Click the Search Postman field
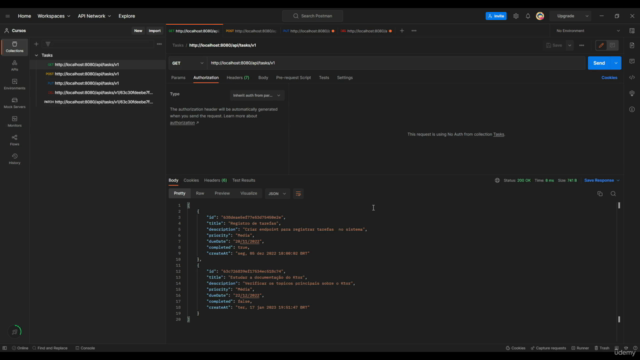 [313, 16]
